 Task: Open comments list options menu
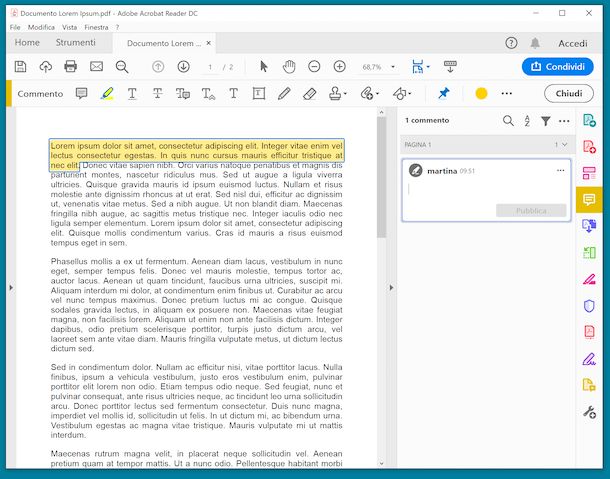[564, 121]
